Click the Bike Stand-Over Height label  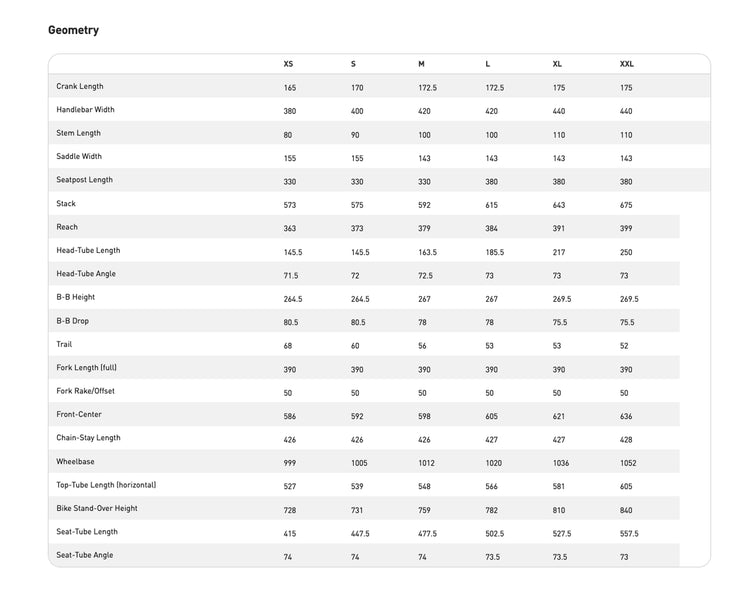point(97,508)
